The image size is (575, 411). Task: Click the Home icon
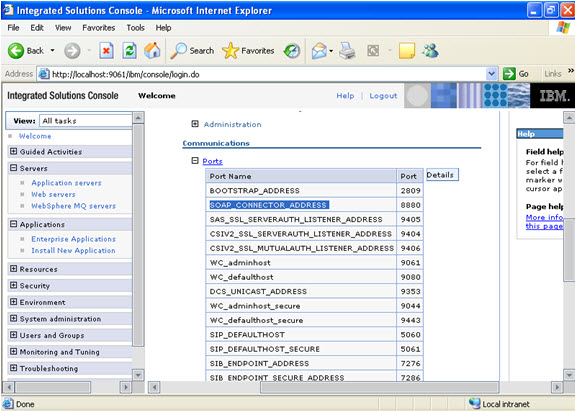click(152, 51)
